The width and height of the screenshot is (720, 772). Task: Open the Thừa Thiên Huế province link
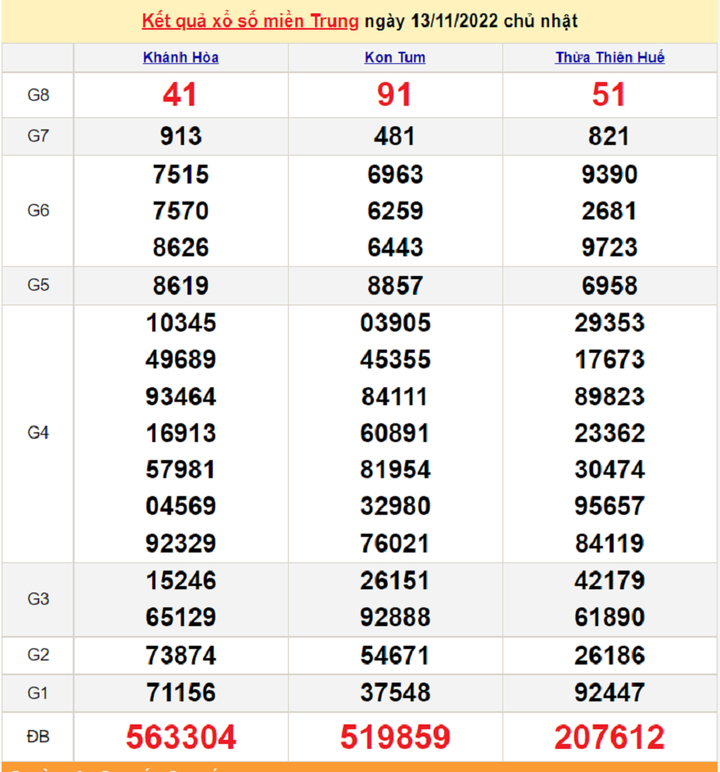pos(609,58)
